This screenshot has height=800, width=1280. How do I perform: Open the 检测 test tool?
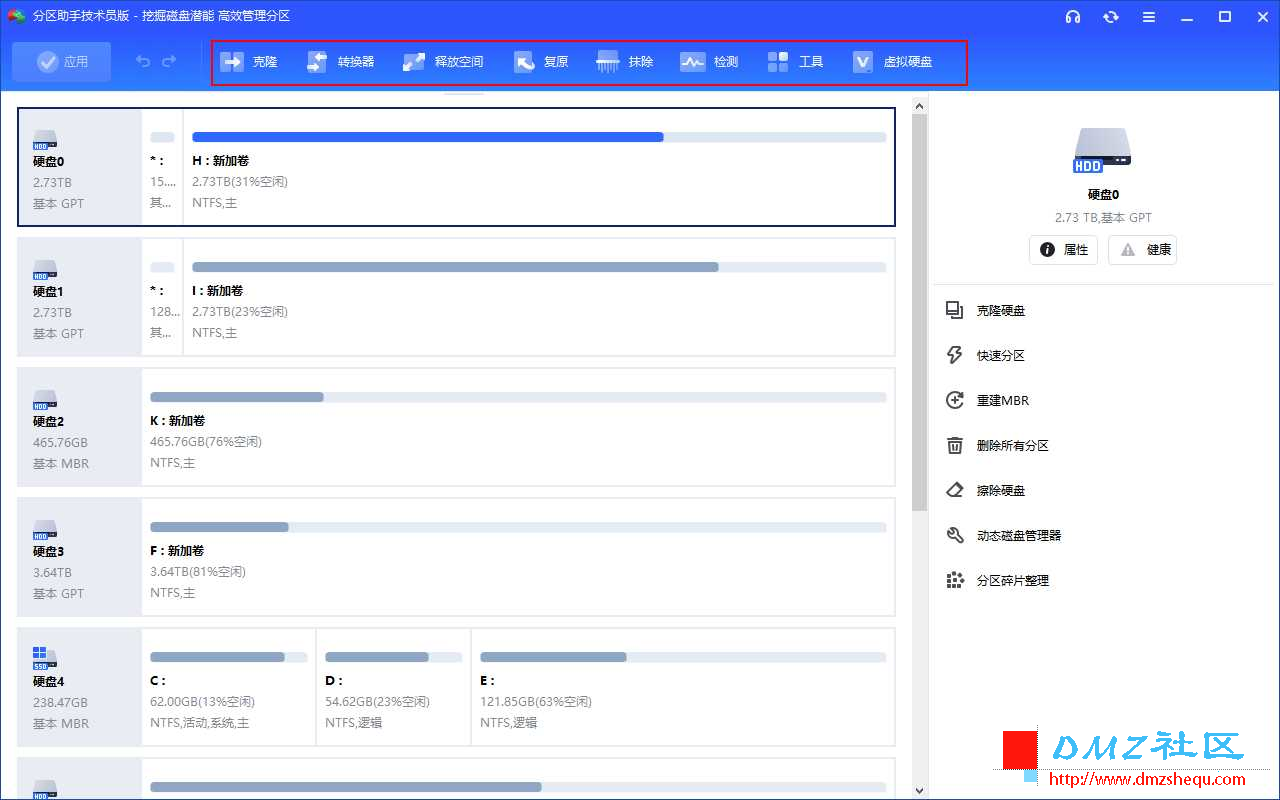click(709, 62)
